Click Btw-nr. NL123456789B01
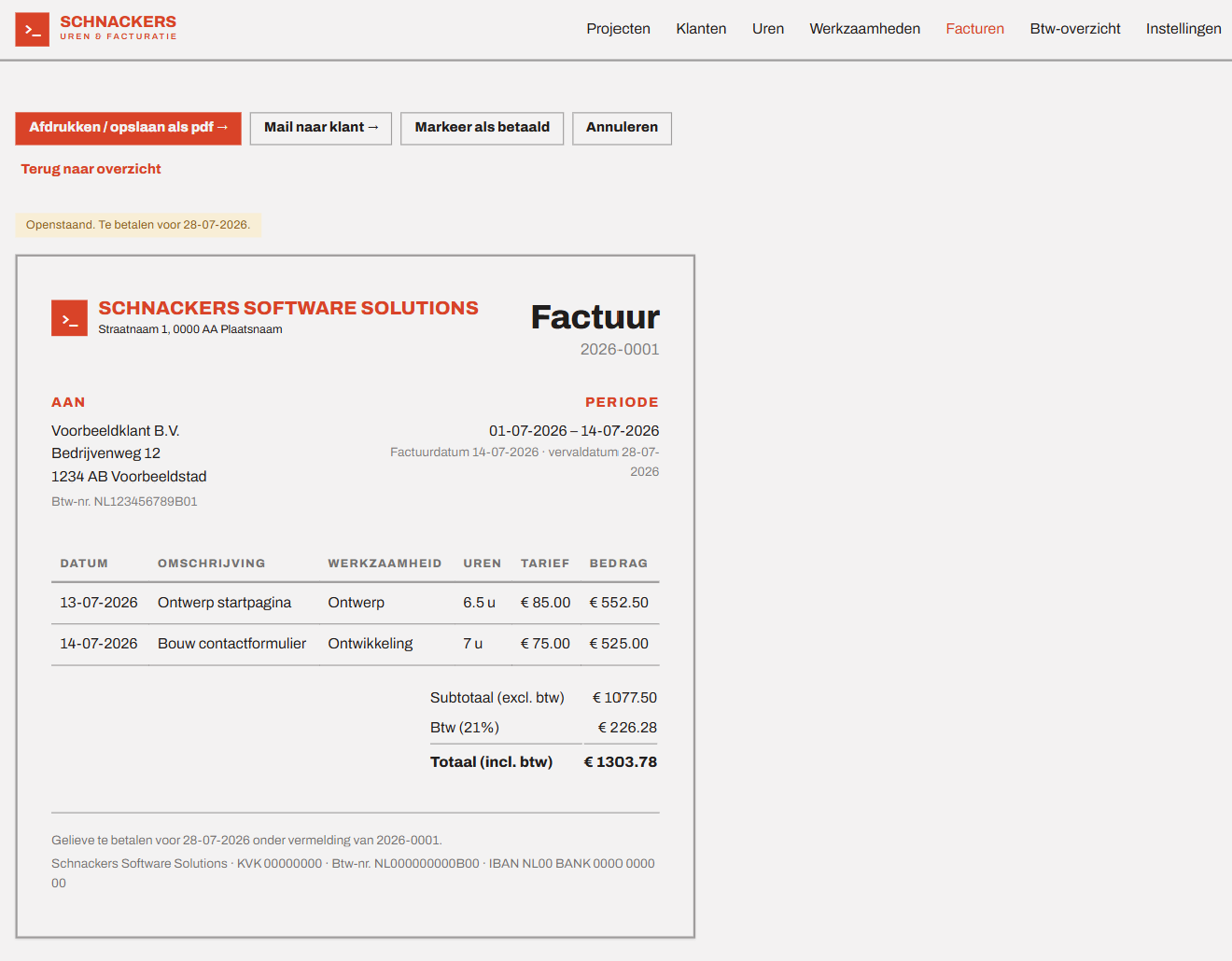The width and height of the screenshot is (1232, 961). coord(124,502)
